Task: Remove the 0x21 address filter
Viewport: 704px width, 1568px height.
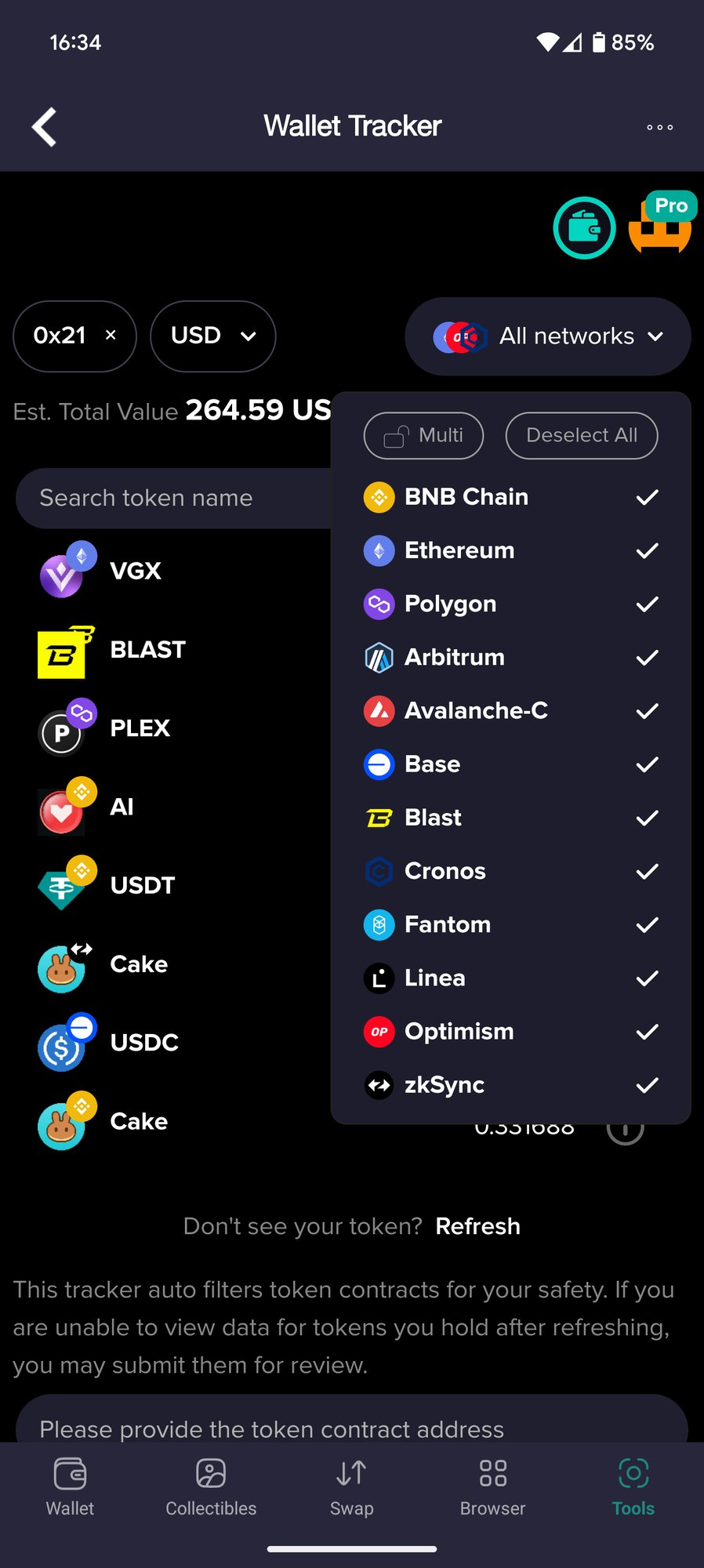Action: (111, 336)
